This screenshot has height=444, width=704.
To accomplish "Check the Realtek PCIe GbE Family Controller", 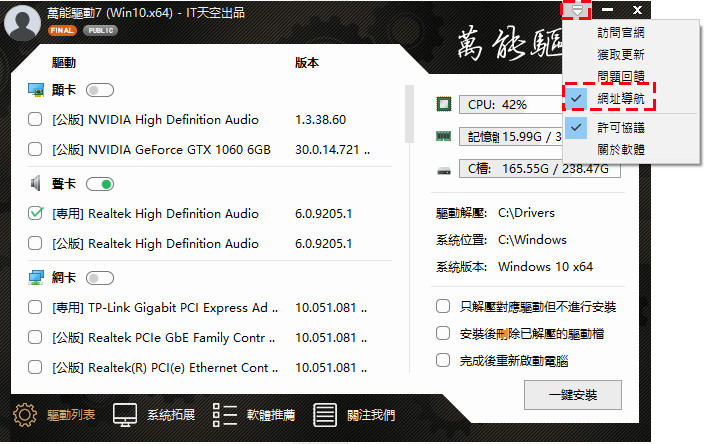I will click(x=35, y=337).
